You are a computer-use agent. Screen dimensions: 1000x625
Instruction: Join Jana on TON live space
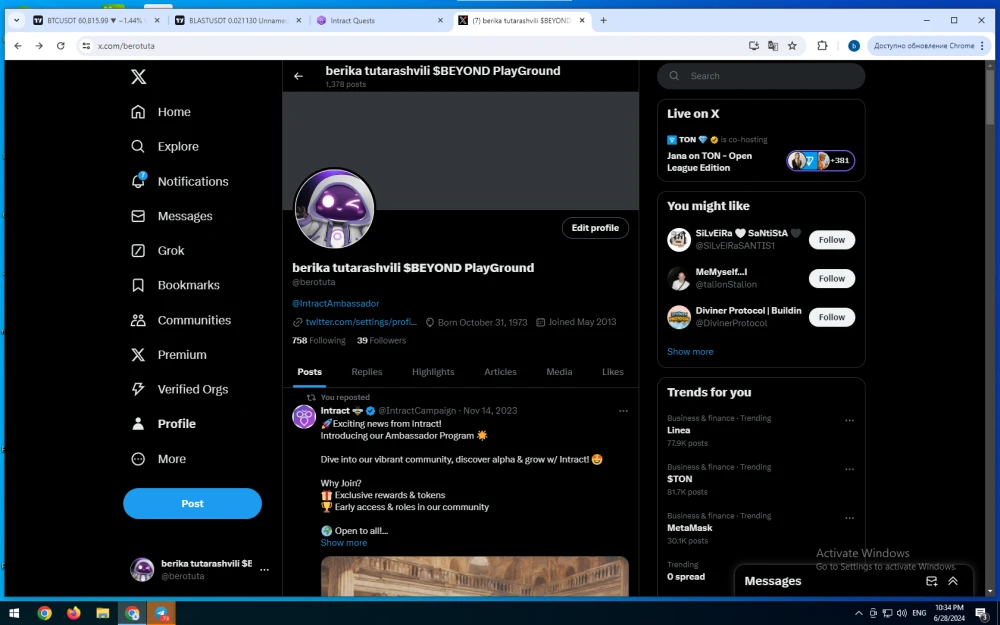click(x=761, y=154)
